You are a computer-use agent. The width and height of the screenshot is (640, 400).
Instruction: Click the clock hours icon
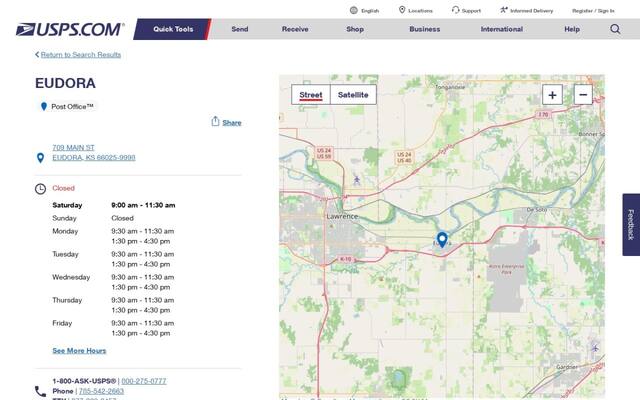(x=40, y=189)
